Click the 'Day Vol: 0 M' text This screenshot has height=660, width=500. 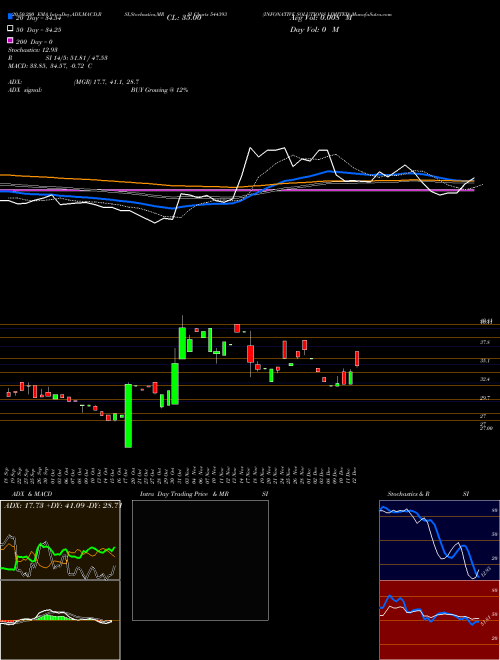coord(314,30)
